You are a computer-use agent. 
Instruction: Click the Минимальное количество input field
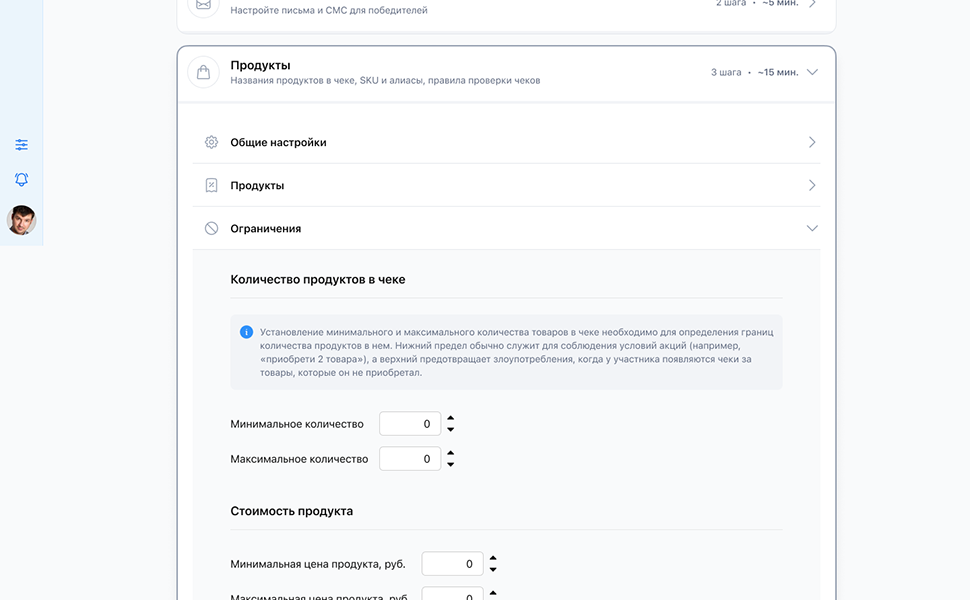click(x=410, y=424)
